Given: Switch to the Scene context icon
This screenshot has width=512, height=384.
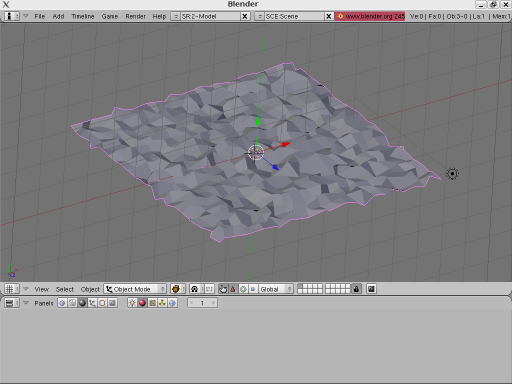Looking at the screenshot, I should point(113,303).
